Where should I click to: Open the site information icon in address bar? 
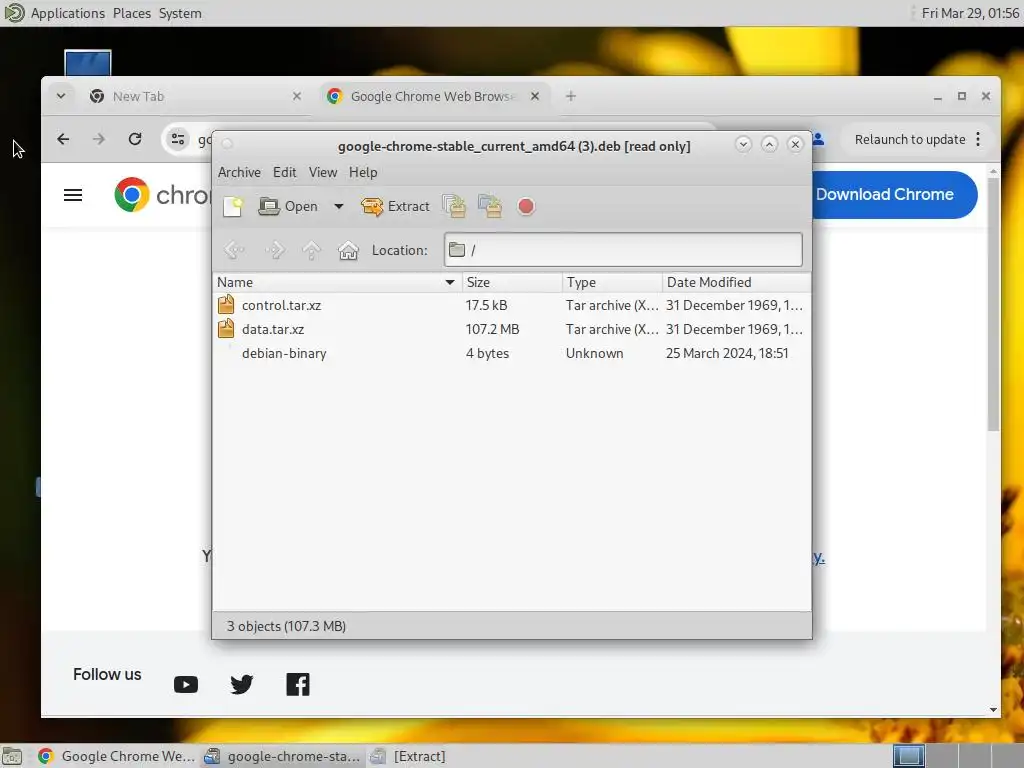(x=178, y=139)
